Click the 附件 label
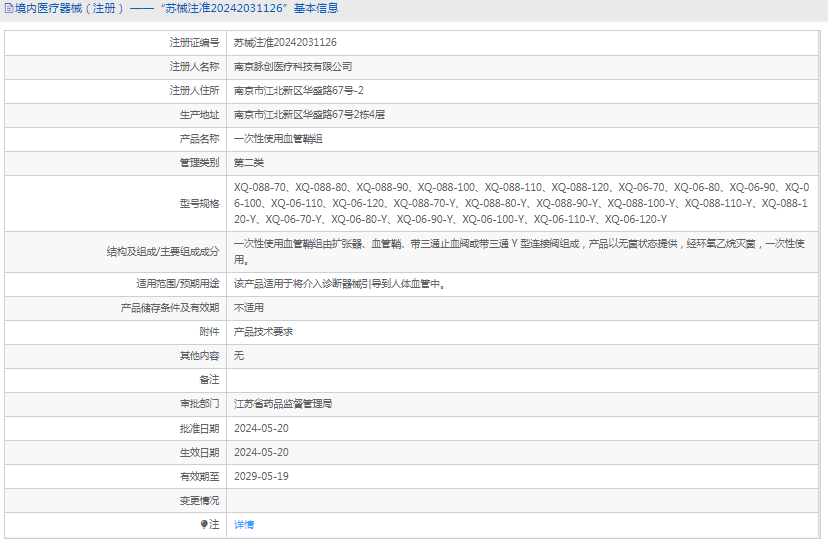This screenshot has height=541, width=828. pos(209,332)
